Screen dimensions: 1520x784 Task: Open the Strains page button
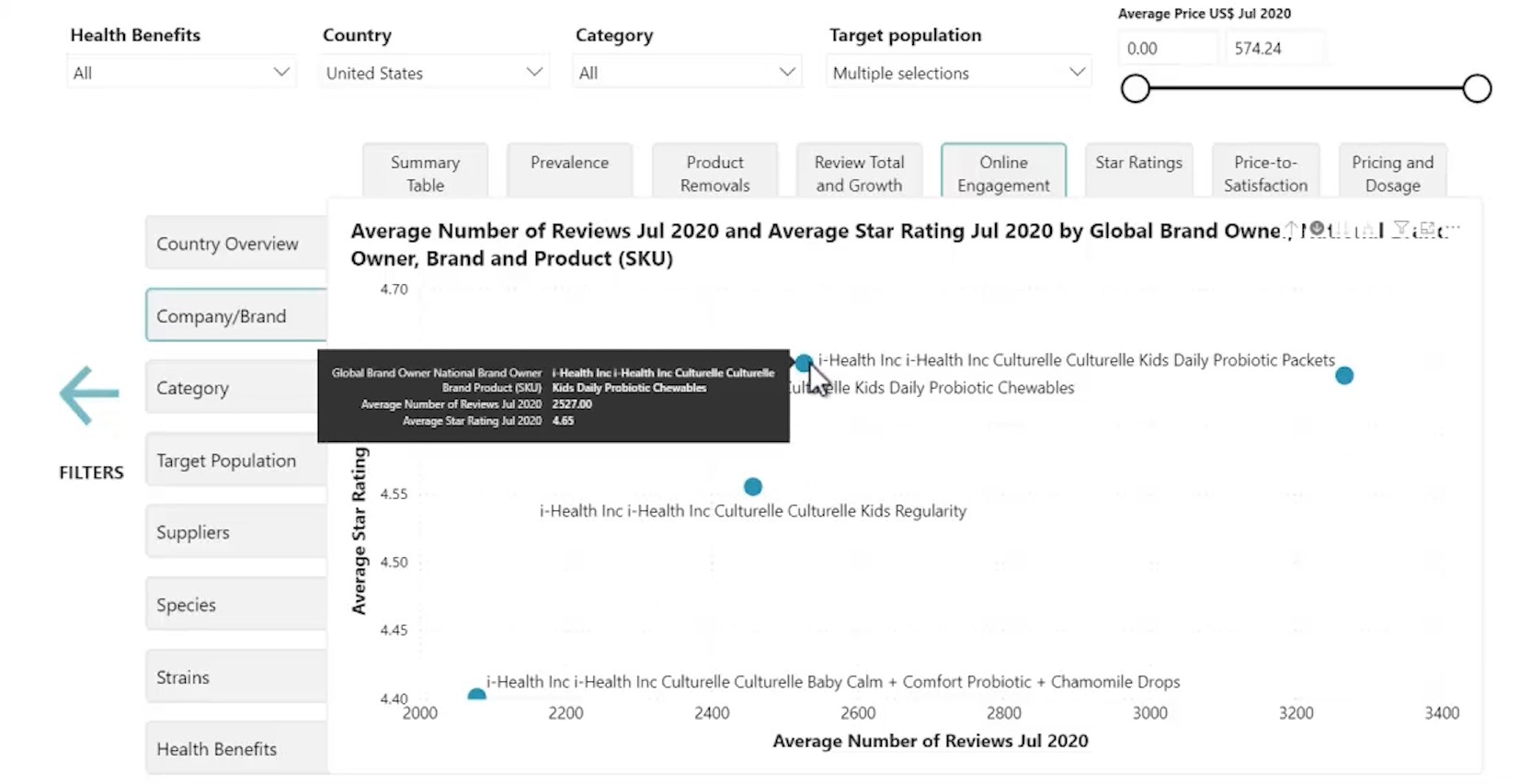click(236, 676)
